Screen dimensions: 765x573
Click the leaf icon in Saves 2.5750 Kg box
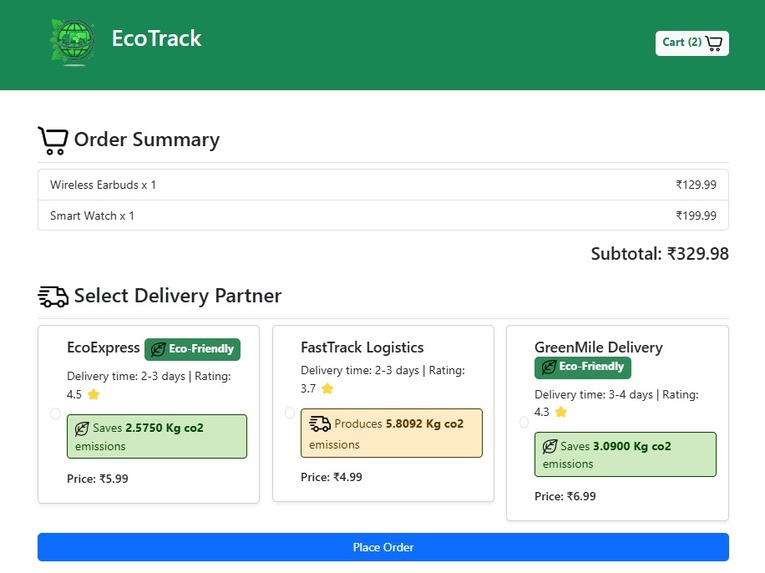(82, 429)
